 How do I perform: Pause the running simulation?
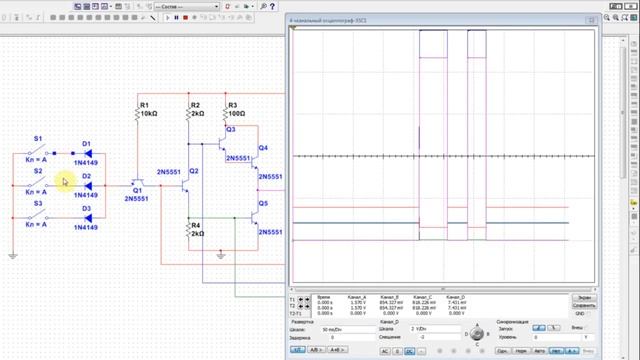(x=176, y=18)
